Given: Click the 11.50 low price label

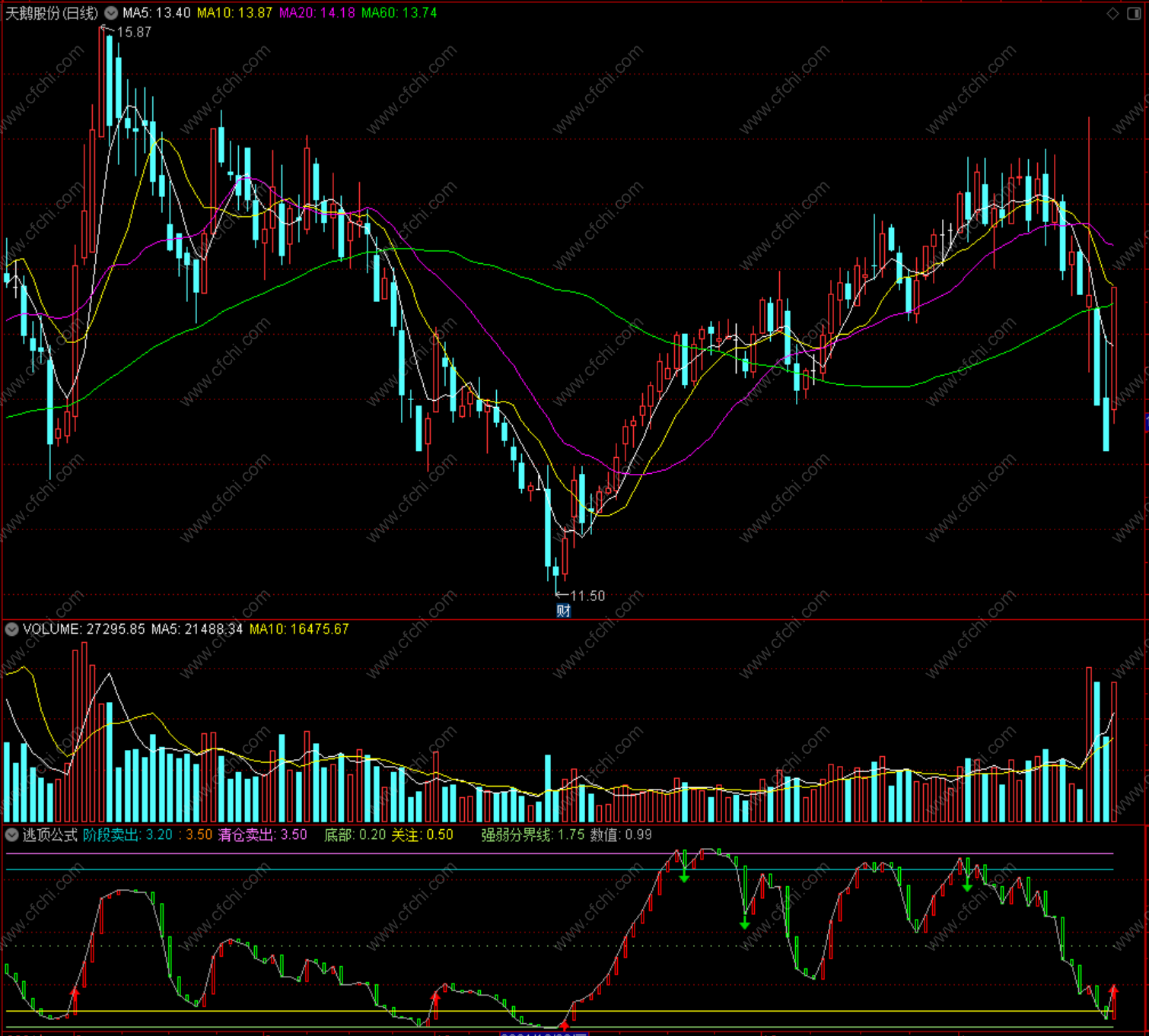Looking at the screenshot, I should pos(587,596).
